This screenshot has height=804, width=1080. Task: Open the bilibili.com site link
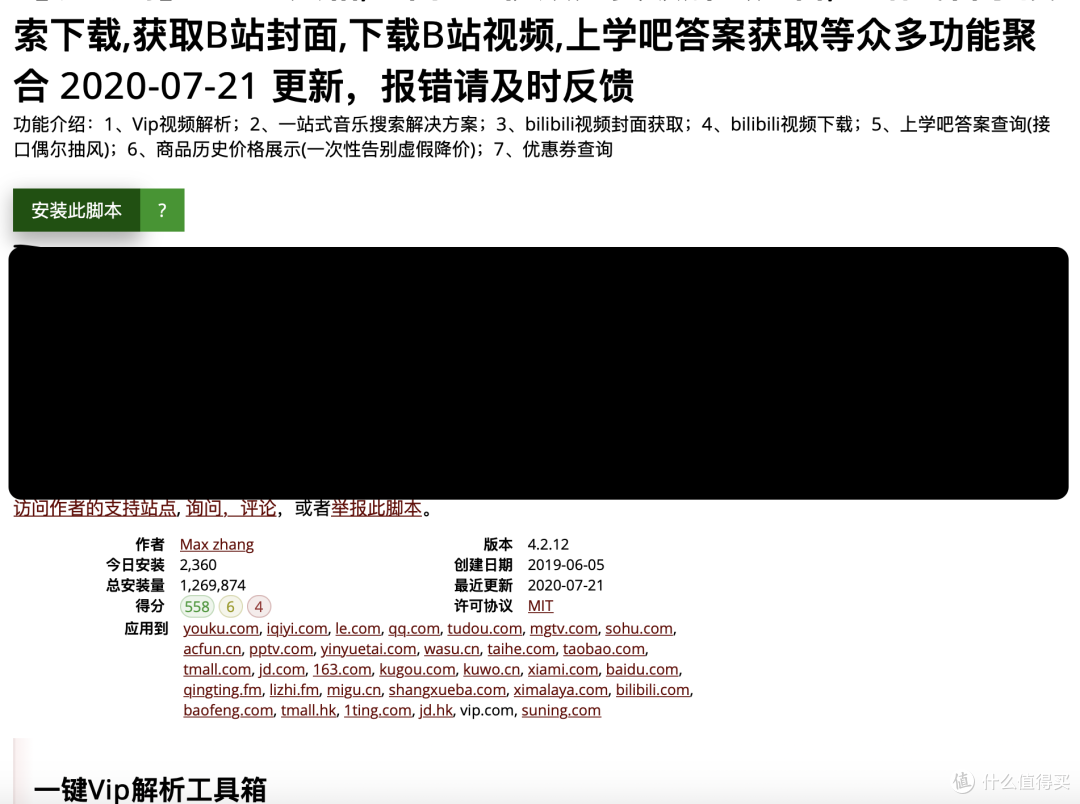click(653, 690)
